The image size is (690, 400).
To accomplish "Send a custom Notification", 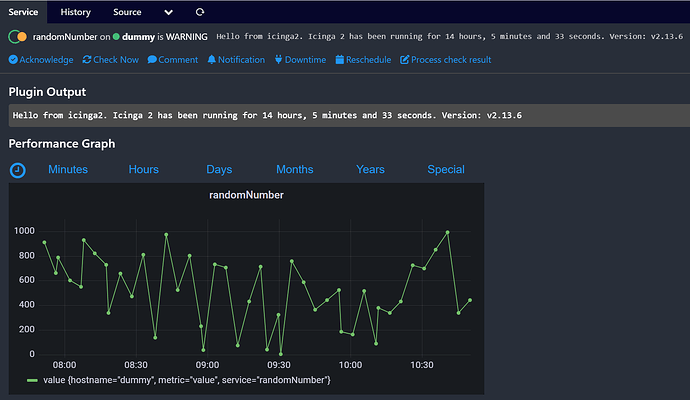I will pyautogui.click(x=236, y=60).
